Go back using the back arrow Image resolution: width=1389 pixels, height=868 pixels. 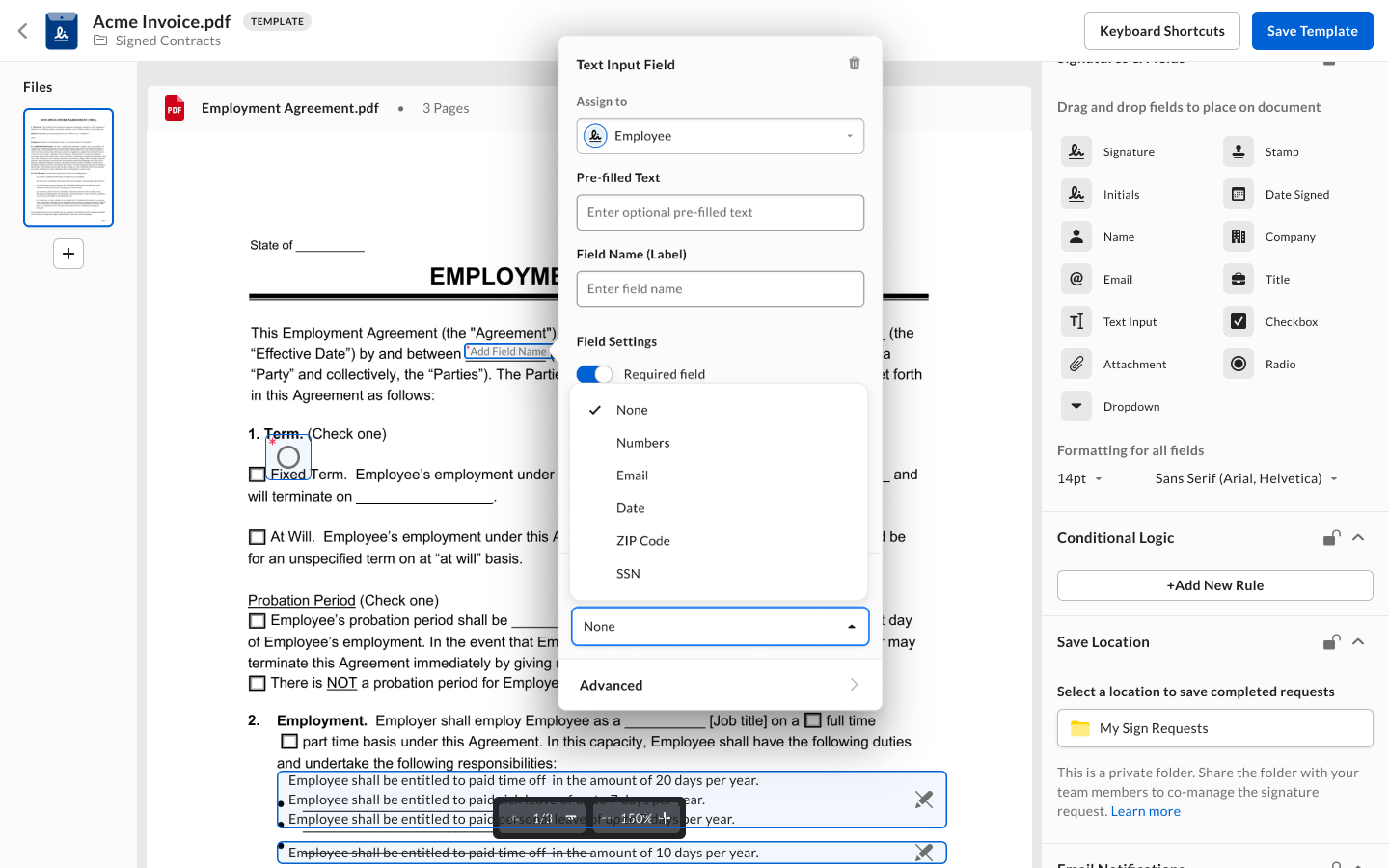23,31
